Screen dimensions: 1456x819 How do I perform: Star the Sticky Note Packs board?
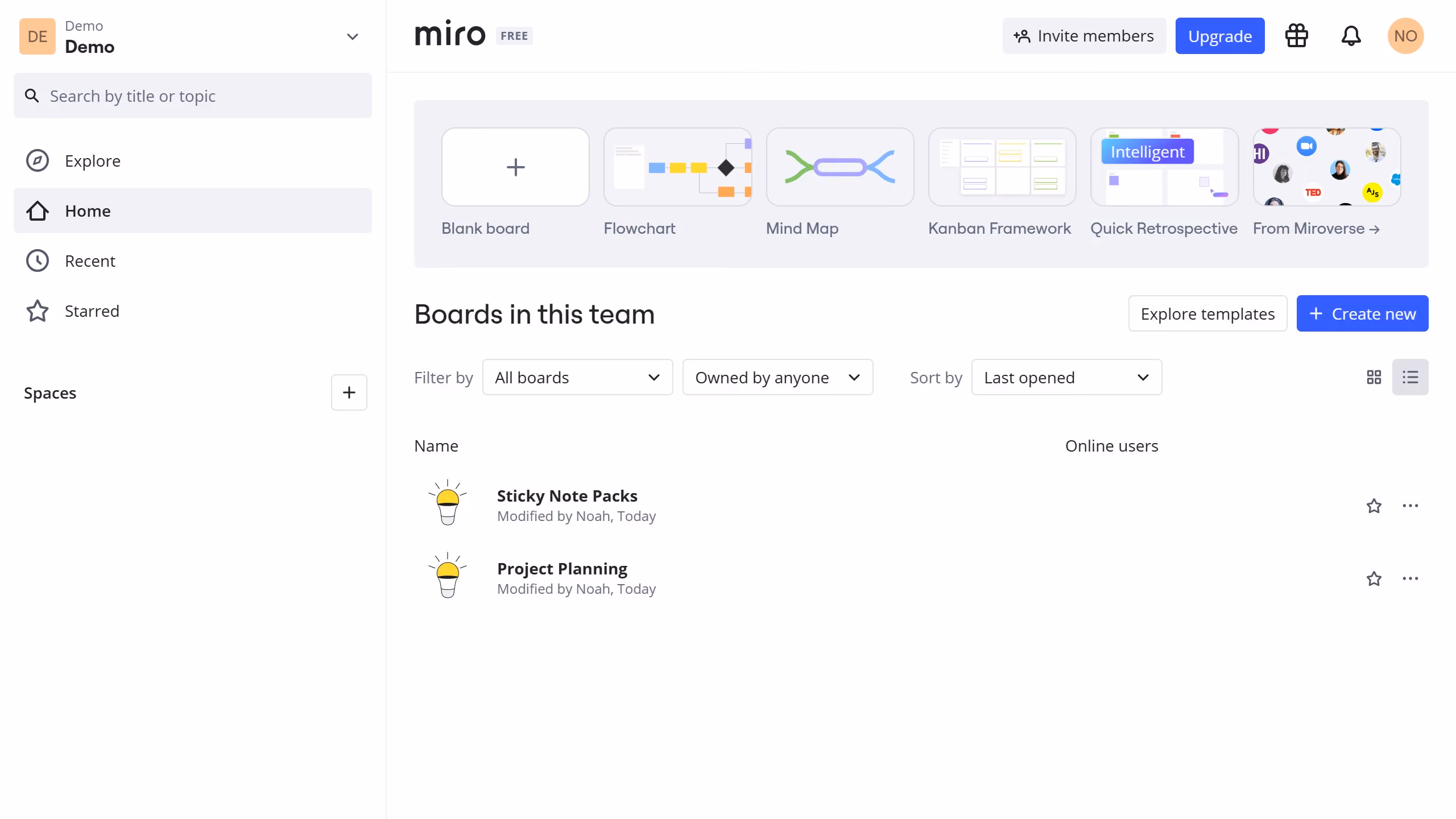[1374, 506]
